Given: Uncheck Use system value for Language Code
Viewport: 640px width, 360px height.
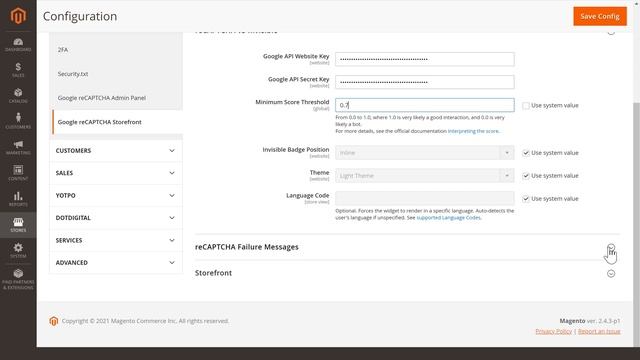Looking at the screenshot, I should coord(526,198).
